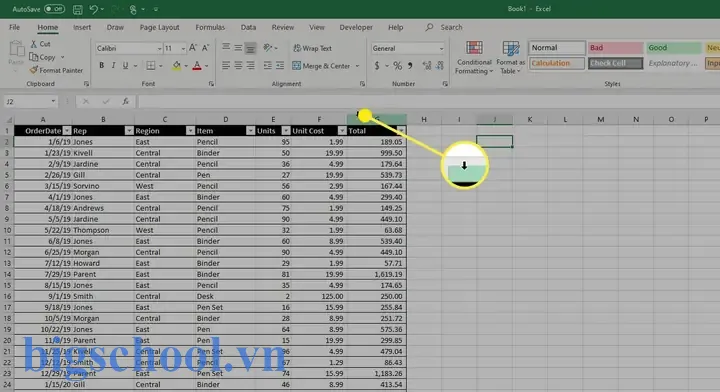Click the Paste button

point(16,53)
